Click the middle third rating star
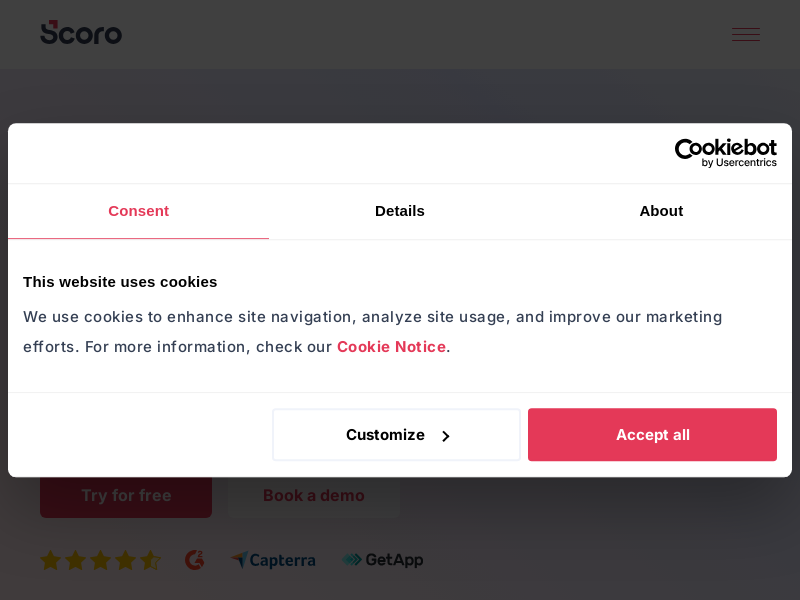Viewport: 800px width, 600px height. click(100, 560)
